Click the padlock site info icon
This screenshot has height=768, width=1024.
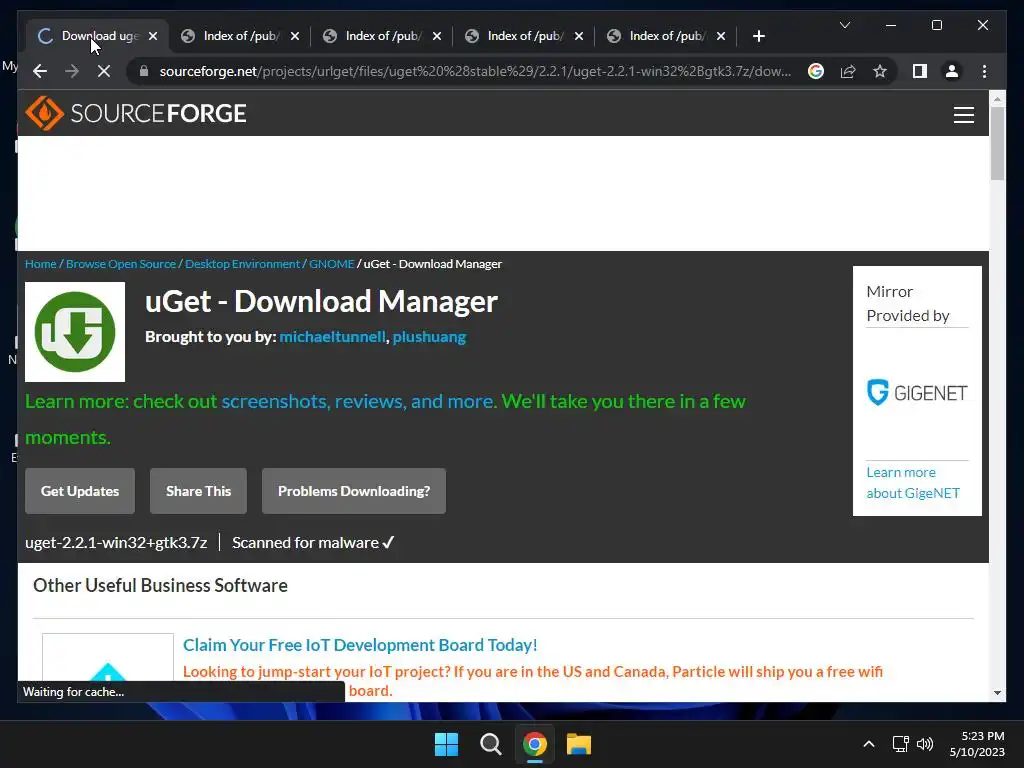point(144,71)
